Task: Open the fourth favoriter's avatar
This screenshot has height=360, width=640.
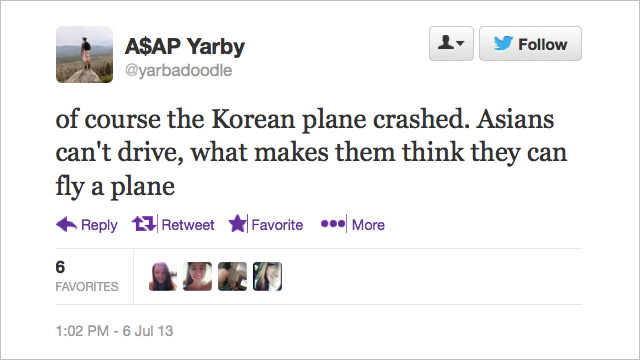Action: (267, 276)
